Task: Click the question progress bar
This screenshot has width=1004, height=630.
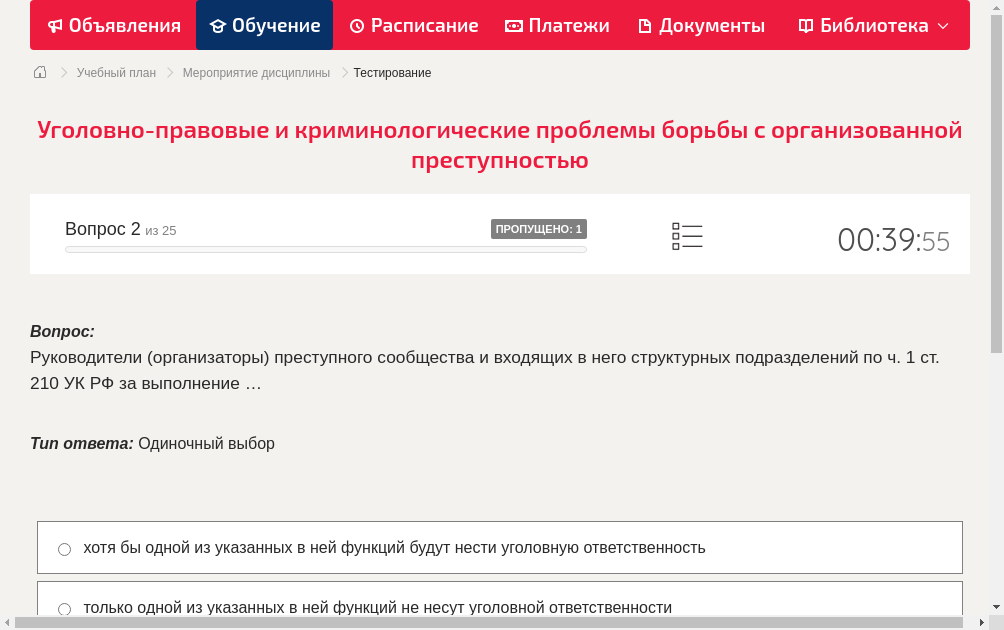Action: [325, 249]
